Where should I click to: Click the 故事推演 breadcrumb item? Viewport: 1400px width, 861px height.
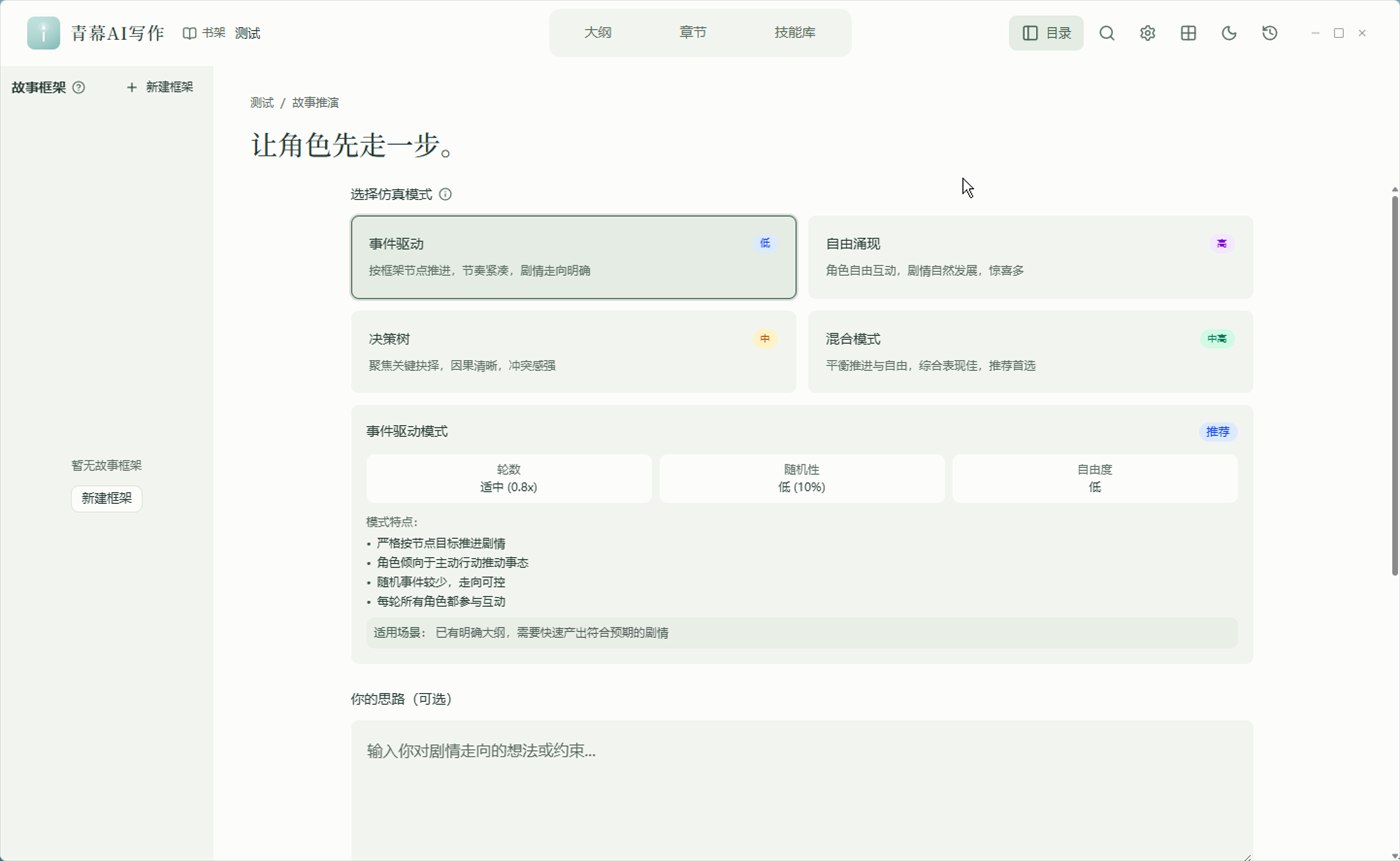point(316,102)
